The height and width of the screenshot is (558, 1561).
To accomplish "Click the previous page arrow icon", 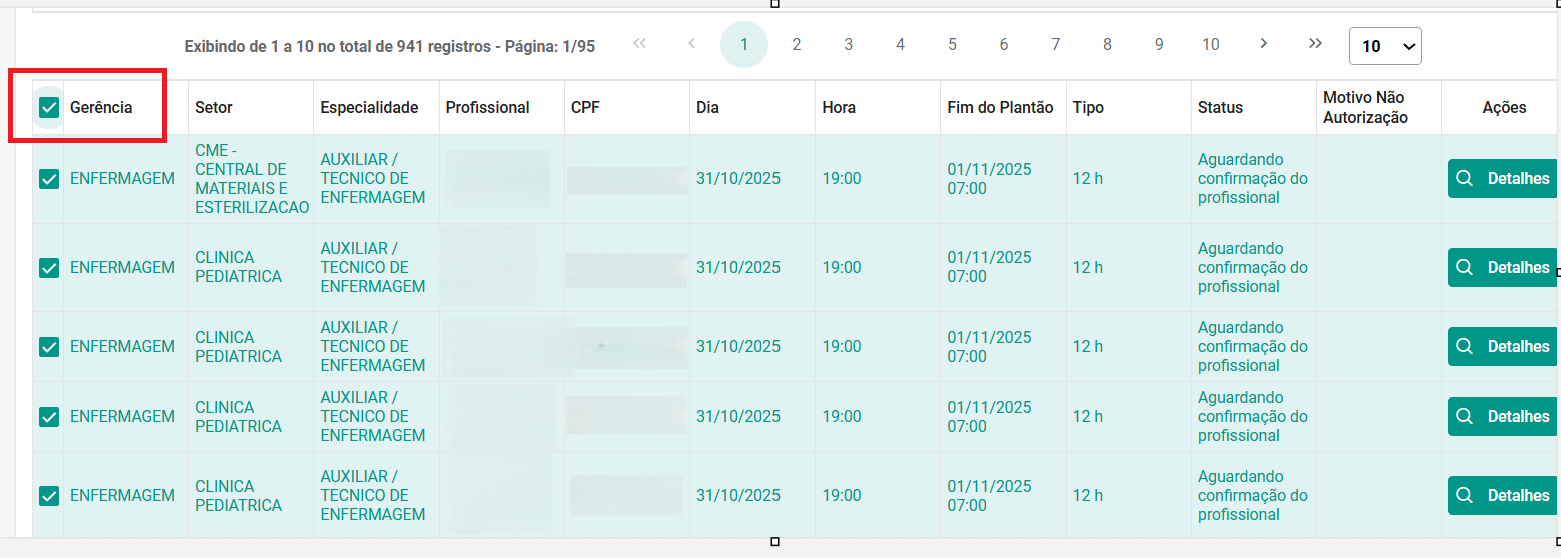I will coord(691,43).
